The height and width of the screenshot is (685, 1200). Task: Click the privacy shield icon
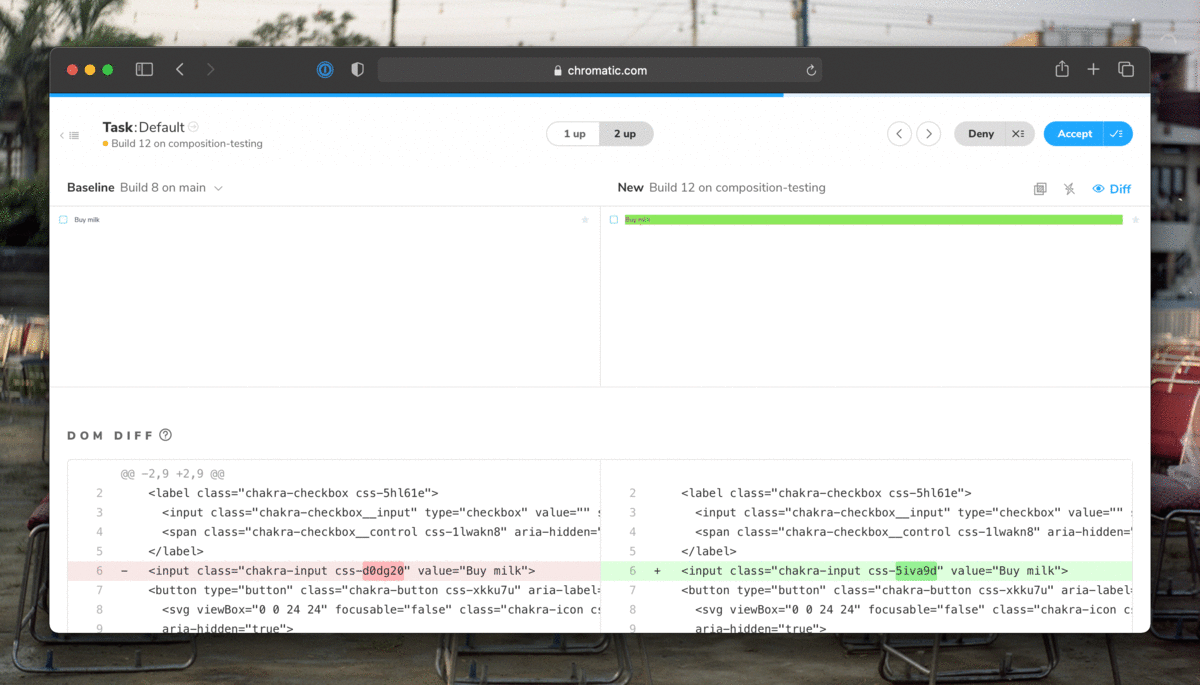click(357, 70)
